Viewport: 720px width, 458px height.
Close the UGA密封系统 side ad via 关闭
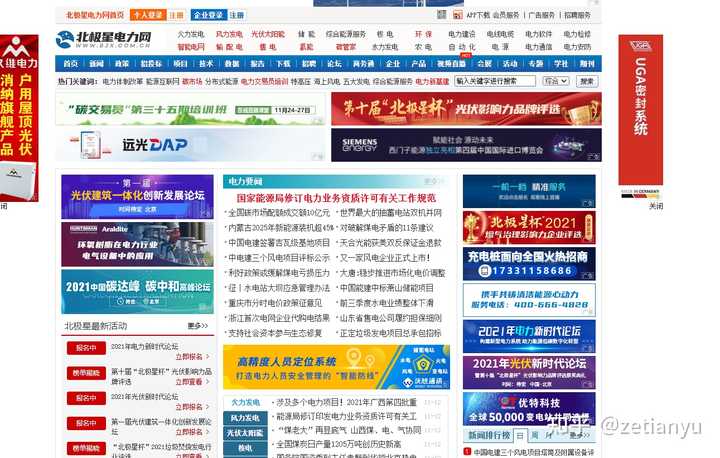(x=656, y=206)
